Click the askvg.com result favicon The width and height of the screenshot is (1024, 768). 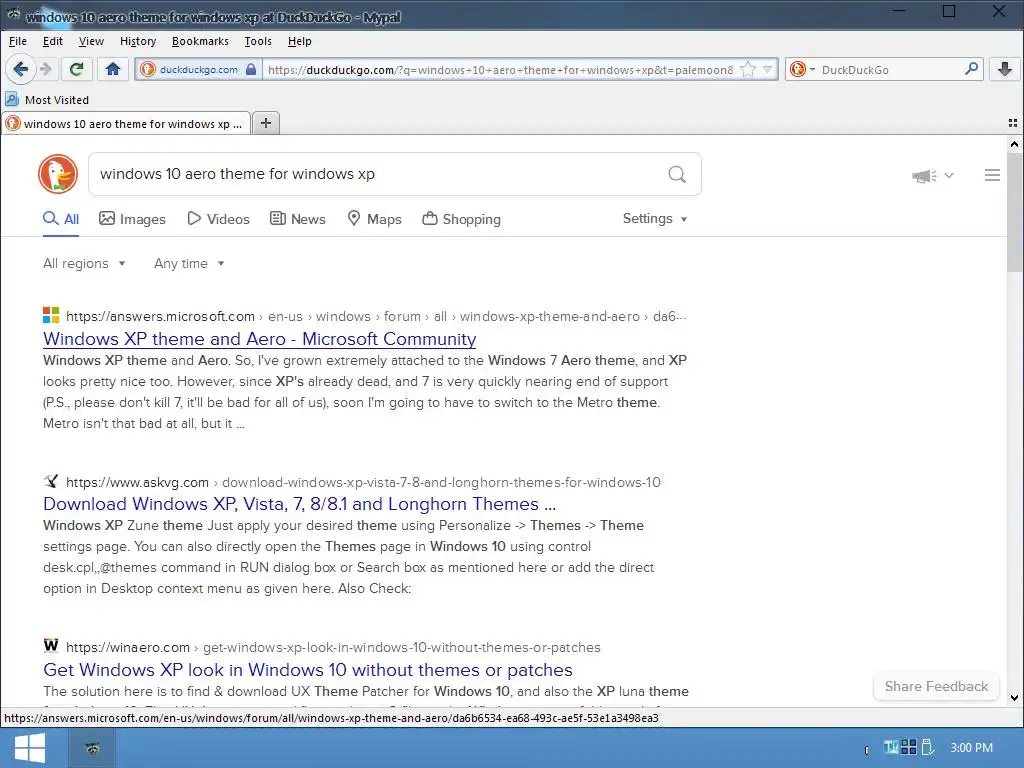(x=51, y=482)
